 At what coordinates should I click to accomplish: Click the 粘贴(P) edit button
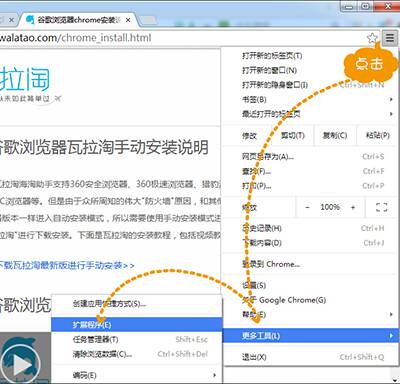377,135
